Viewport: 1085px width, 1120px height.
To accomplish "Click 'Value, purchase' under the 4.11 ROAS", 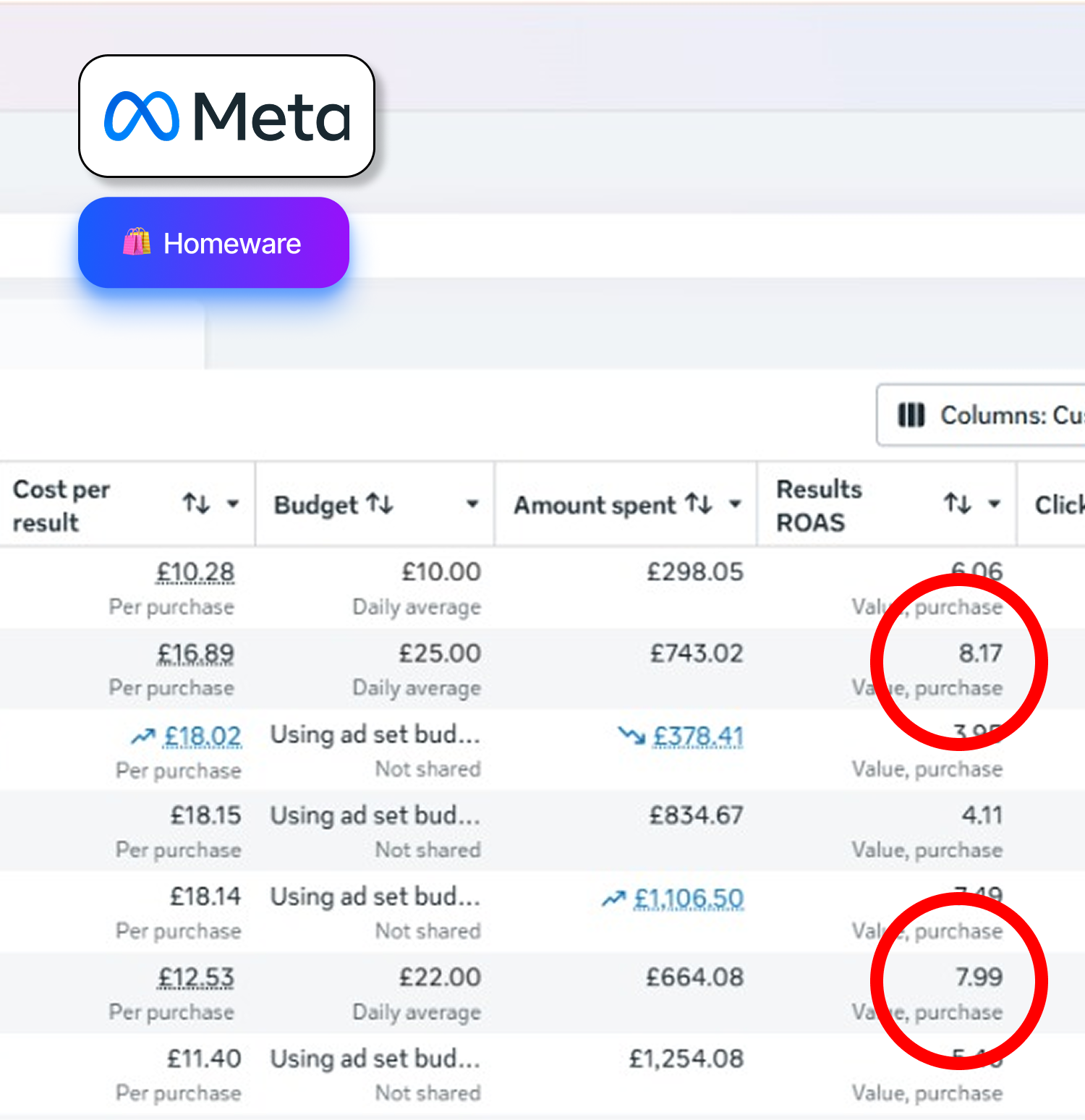I will [x=927, y=851].
